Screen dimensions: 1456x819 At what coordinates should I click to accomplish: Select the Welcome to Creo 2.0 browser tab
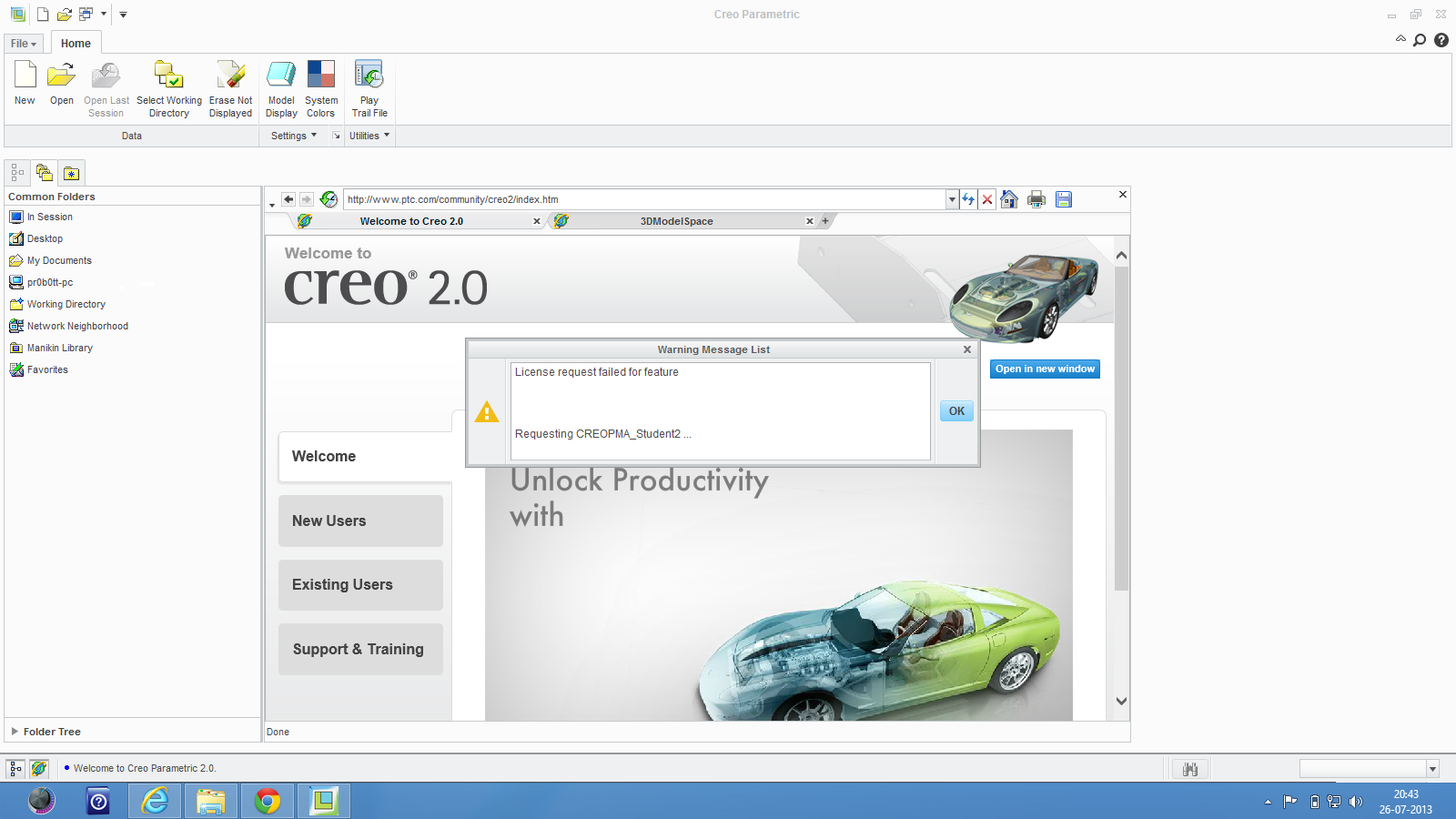411,221
